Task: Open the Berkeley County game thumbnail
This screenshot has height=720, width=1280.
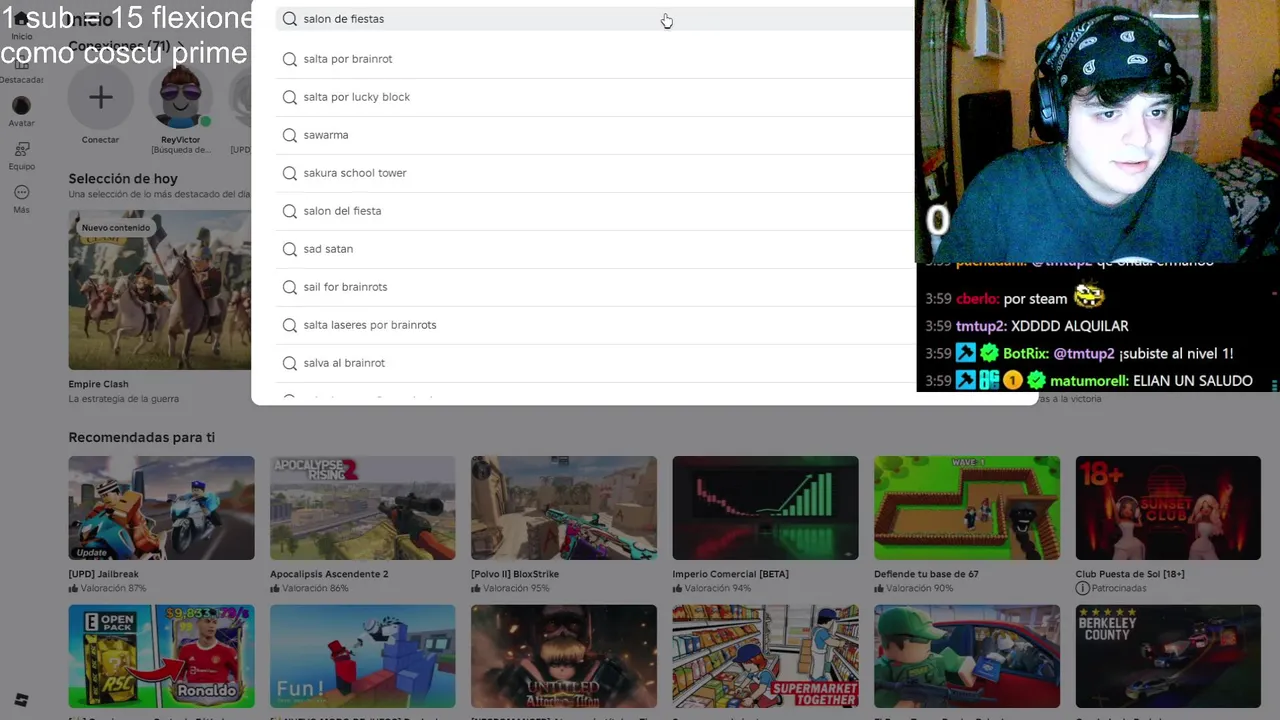Action: pyautogui.click(x=1168, y=656)
